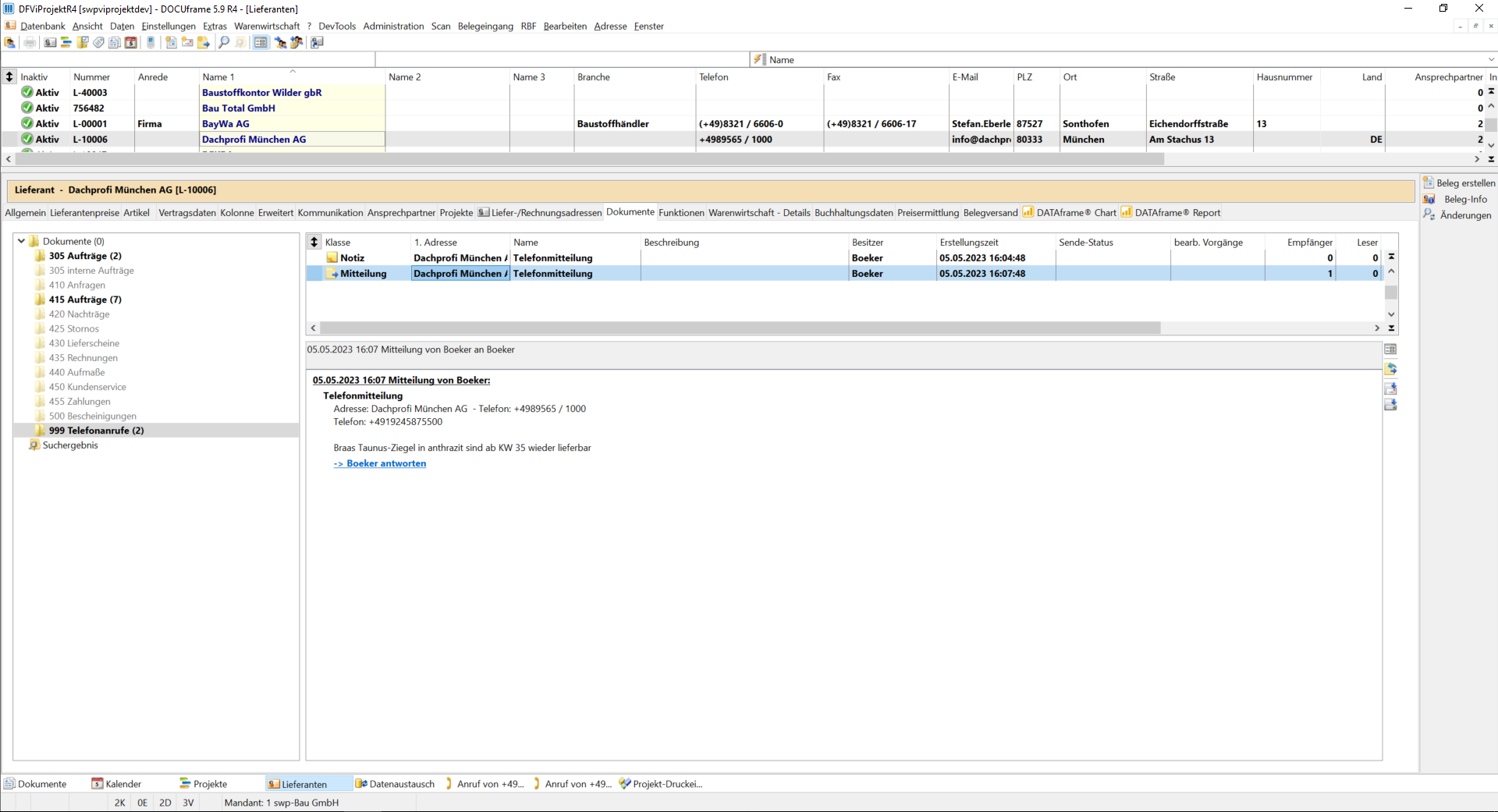This screenshot has height=812, width=1498.
Task: Click the Beleg erstellen action
Action: pos(1459,183)
